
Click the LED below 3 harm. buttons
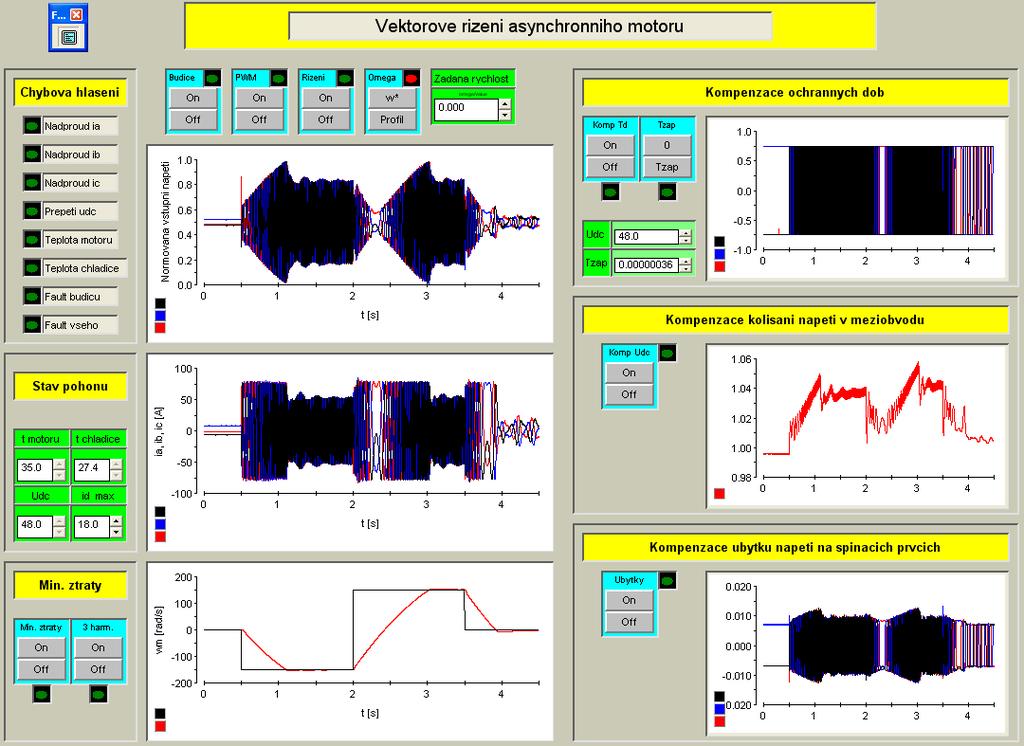click(99, 694)
